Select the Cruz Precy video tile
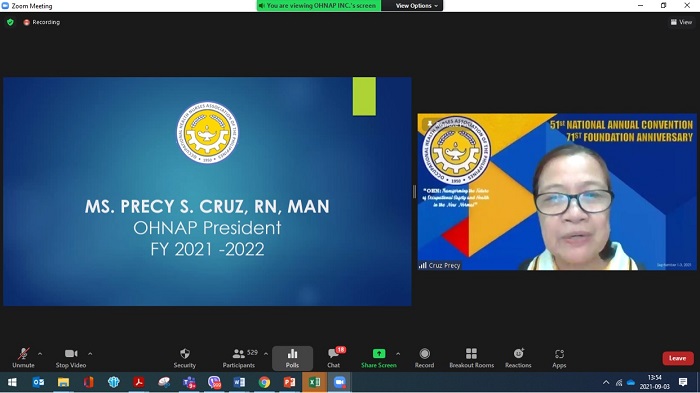 [557, 192]
